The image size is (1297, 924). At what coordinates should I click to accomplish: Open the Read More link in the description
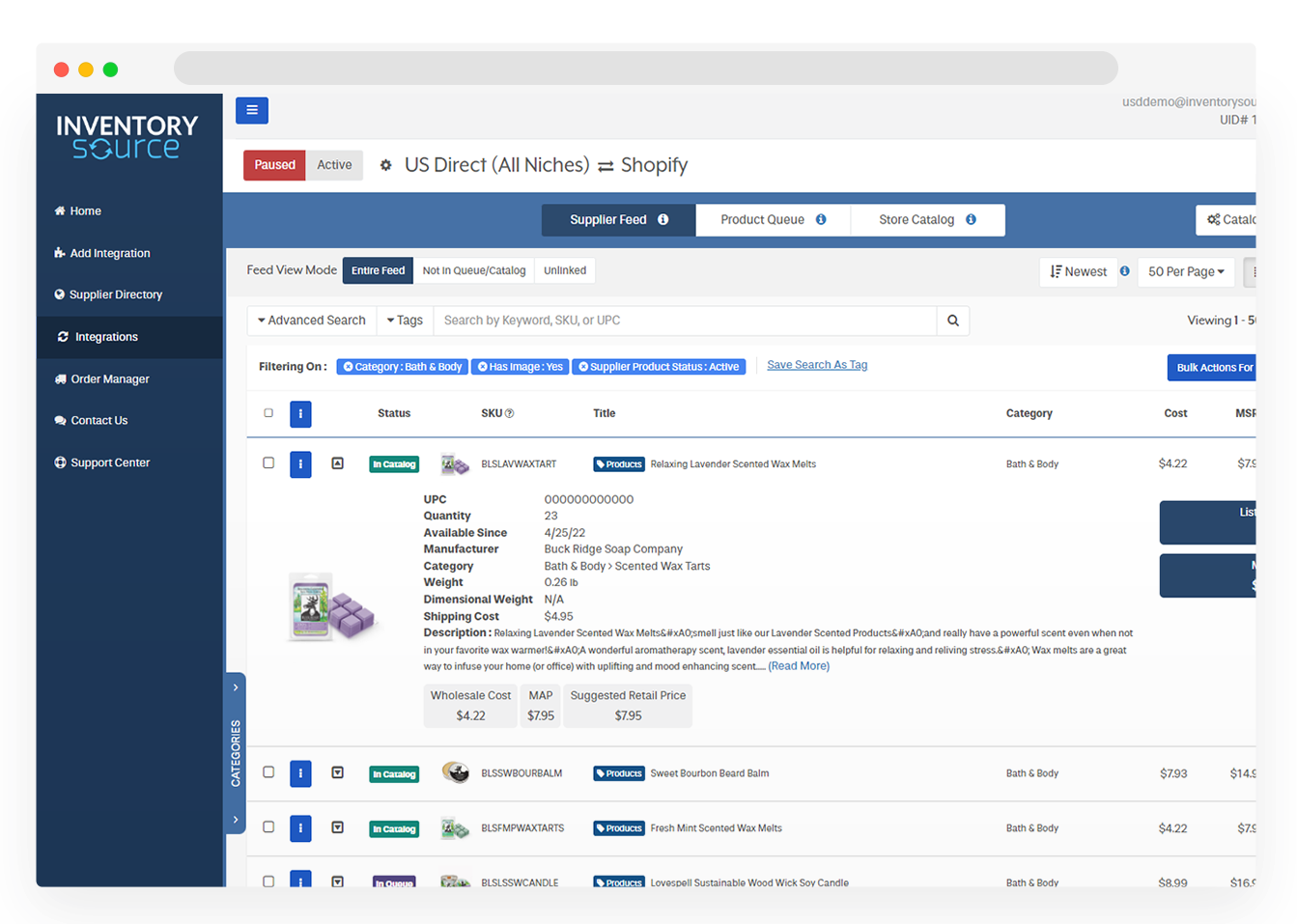pos(798,665)
